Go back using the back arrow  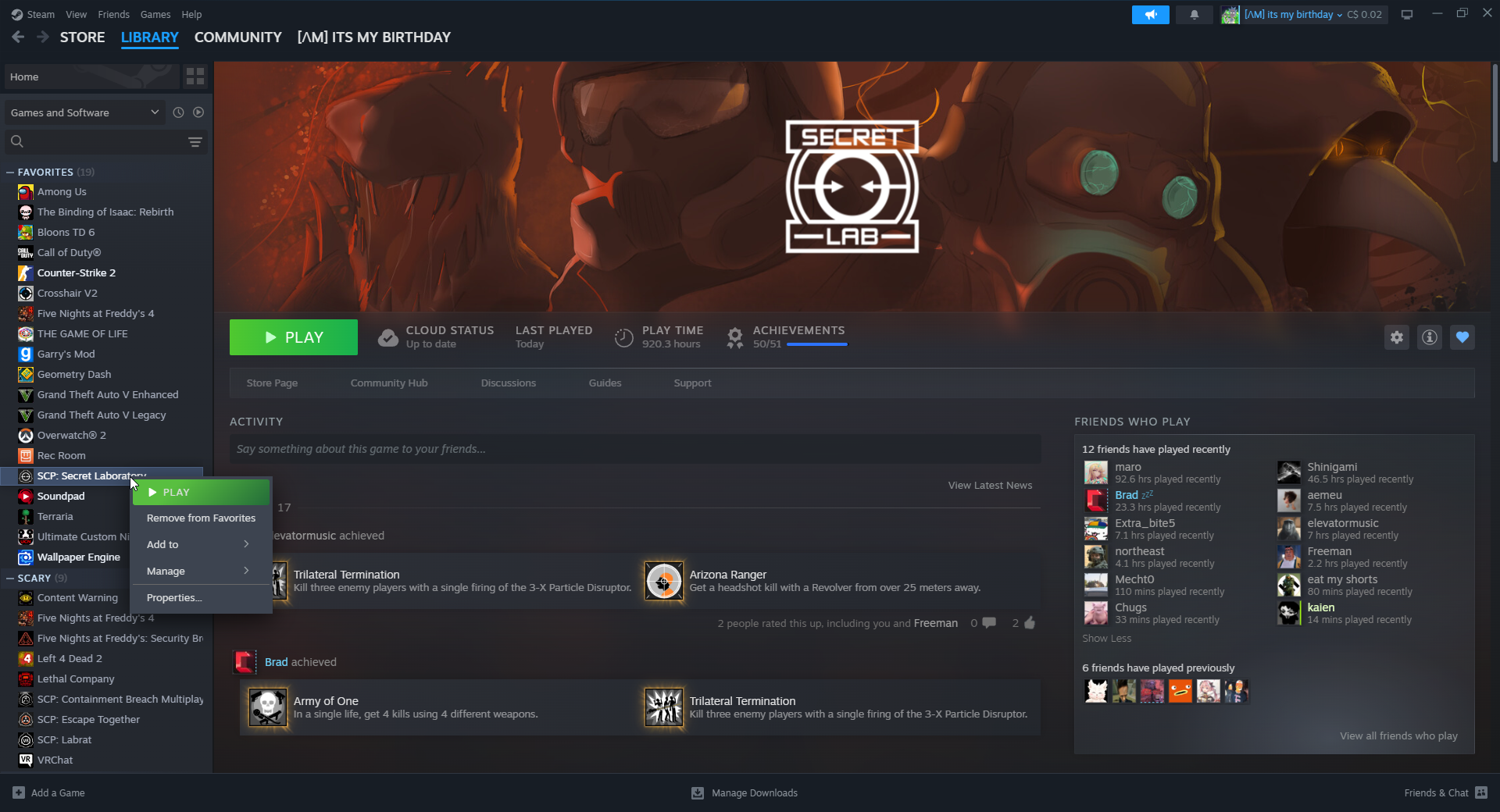18,37
